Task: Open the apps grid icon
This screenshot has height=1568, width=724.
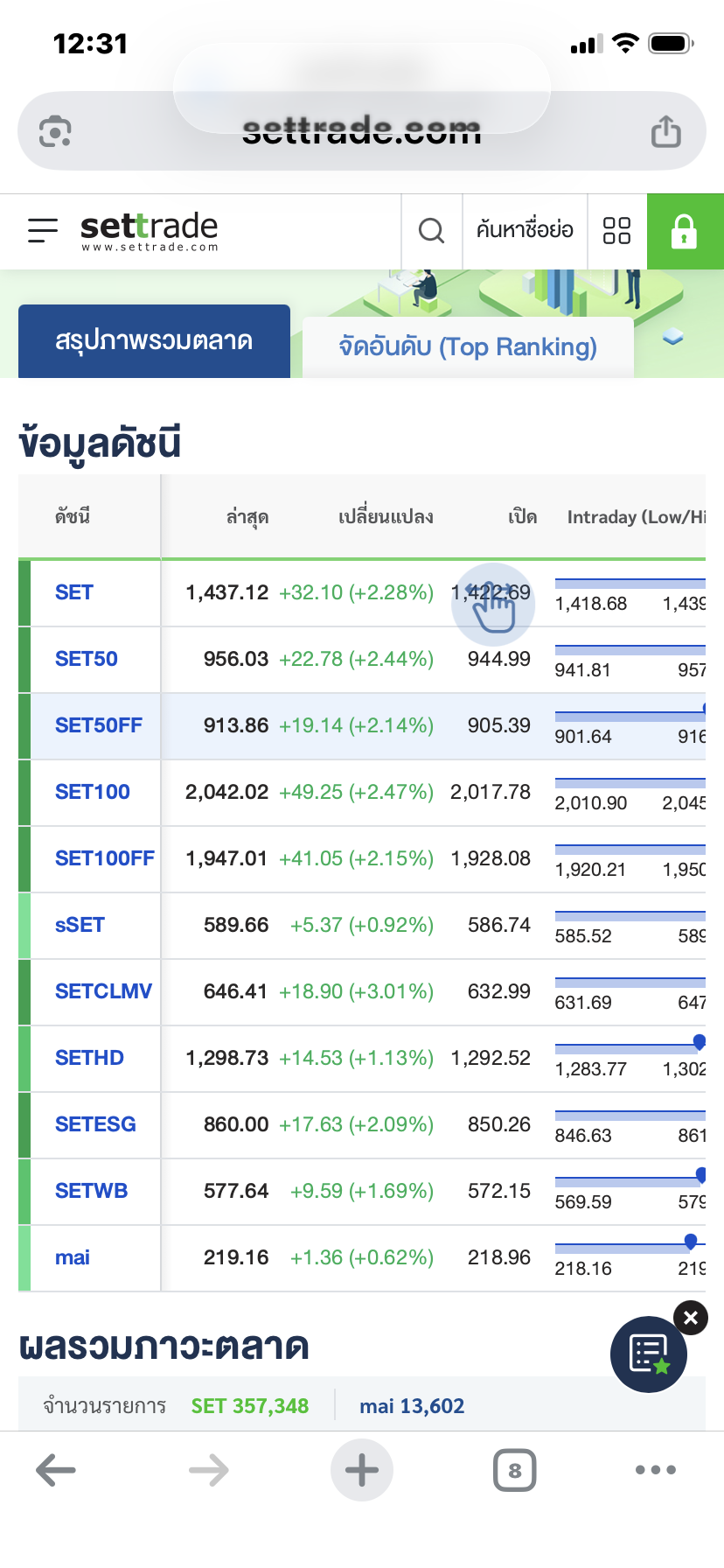Action: click(616, 231)
